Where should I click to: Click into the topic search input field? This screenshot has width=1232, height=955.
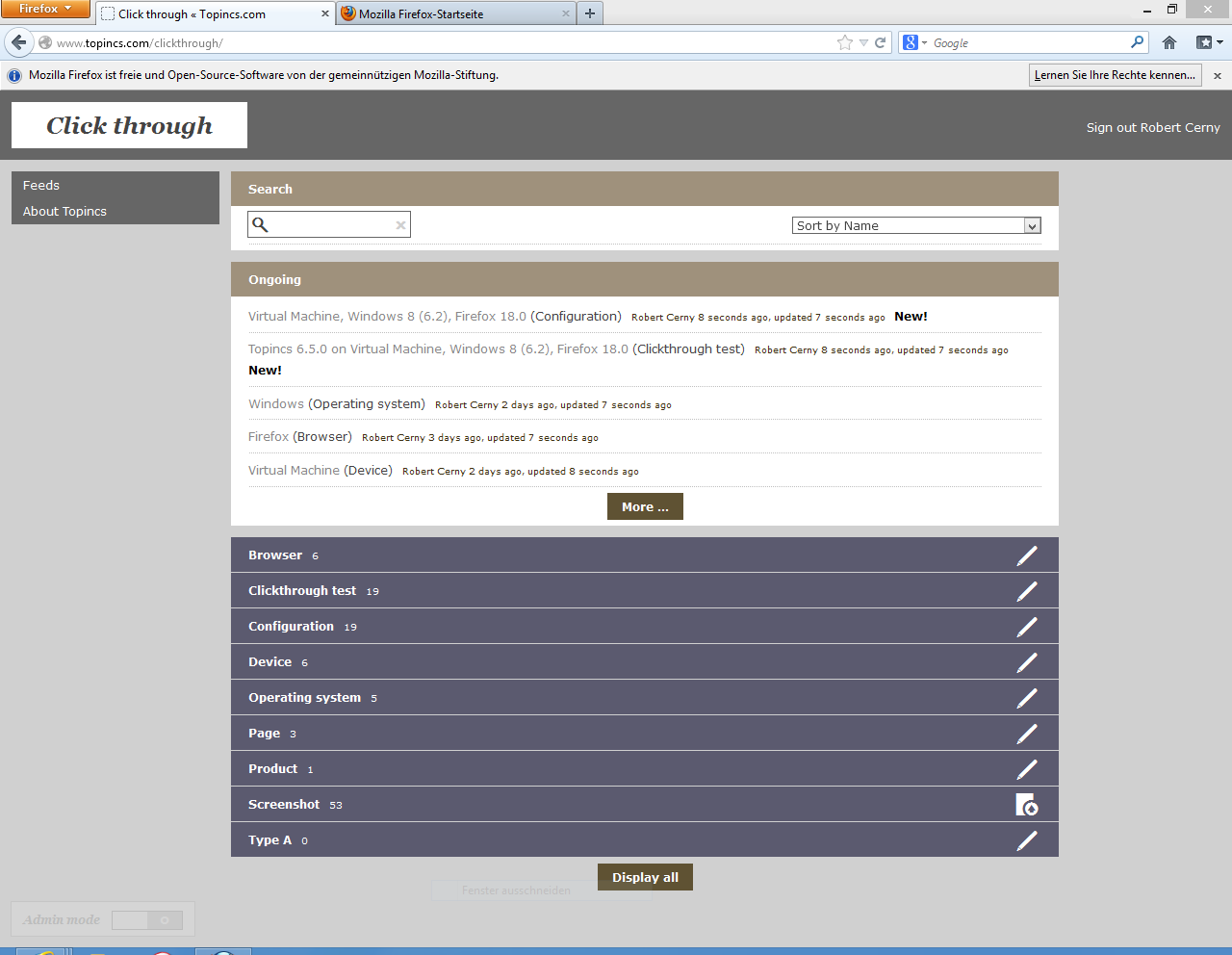(x=332, y=225)
